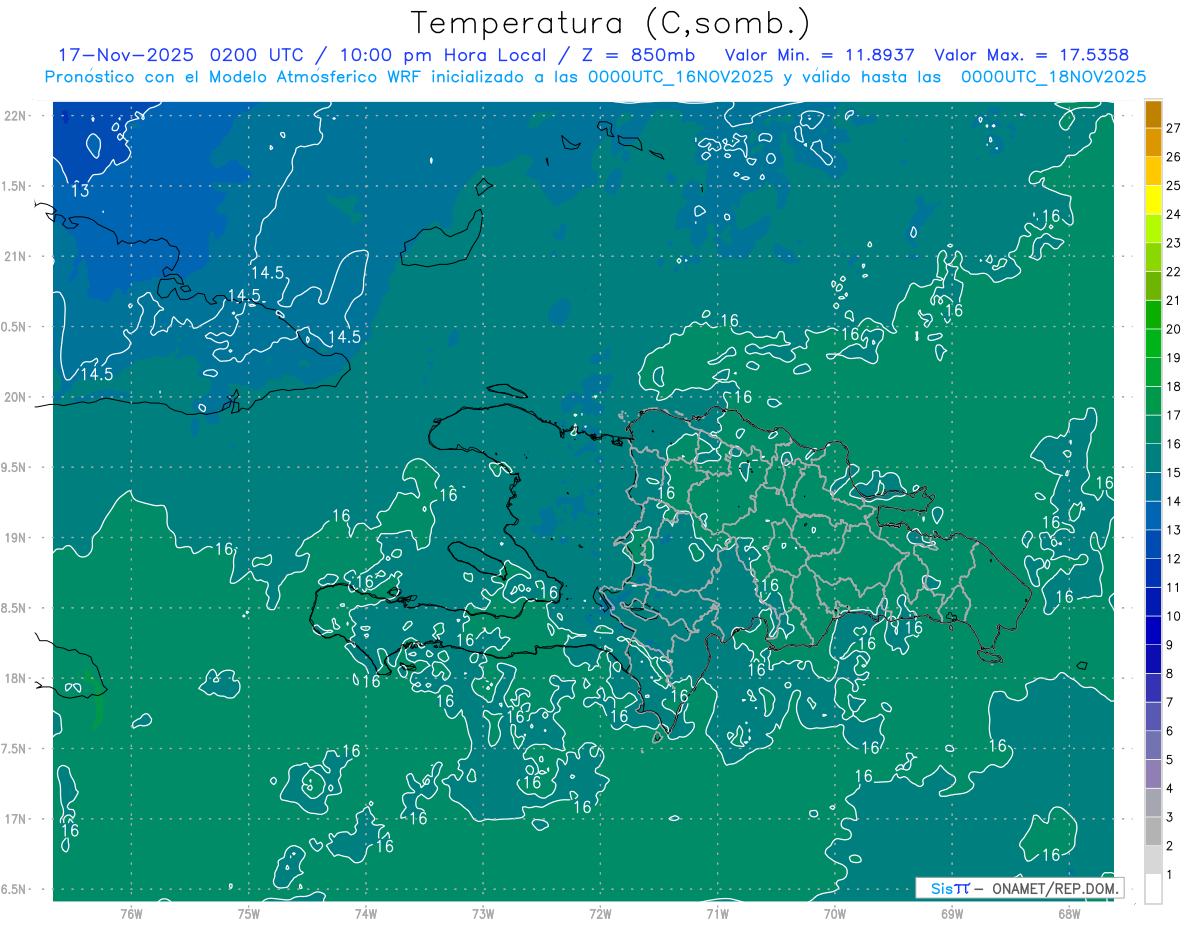This screenshot has width=1200, height=927.
Task: Click the '13' contour label on map
Action: click(x=80, y=190)
